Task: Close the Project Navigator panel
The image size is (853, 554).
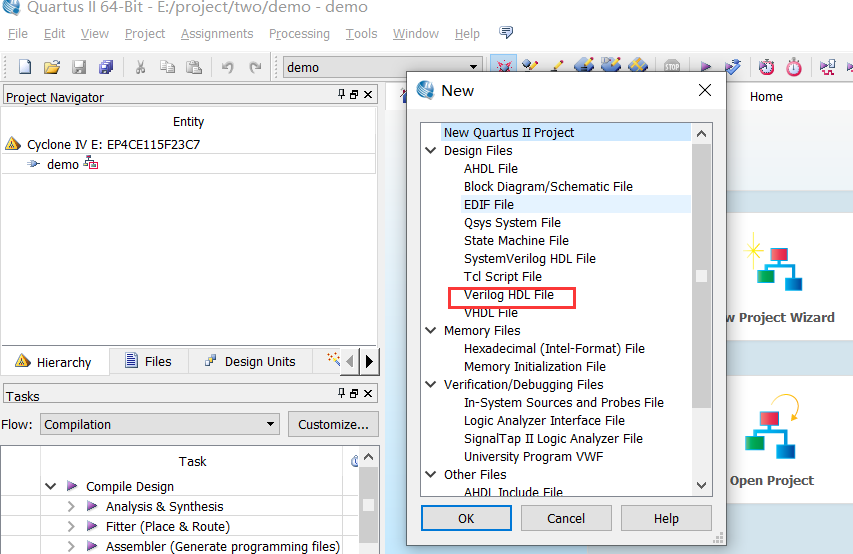Action: pos(368,95)
